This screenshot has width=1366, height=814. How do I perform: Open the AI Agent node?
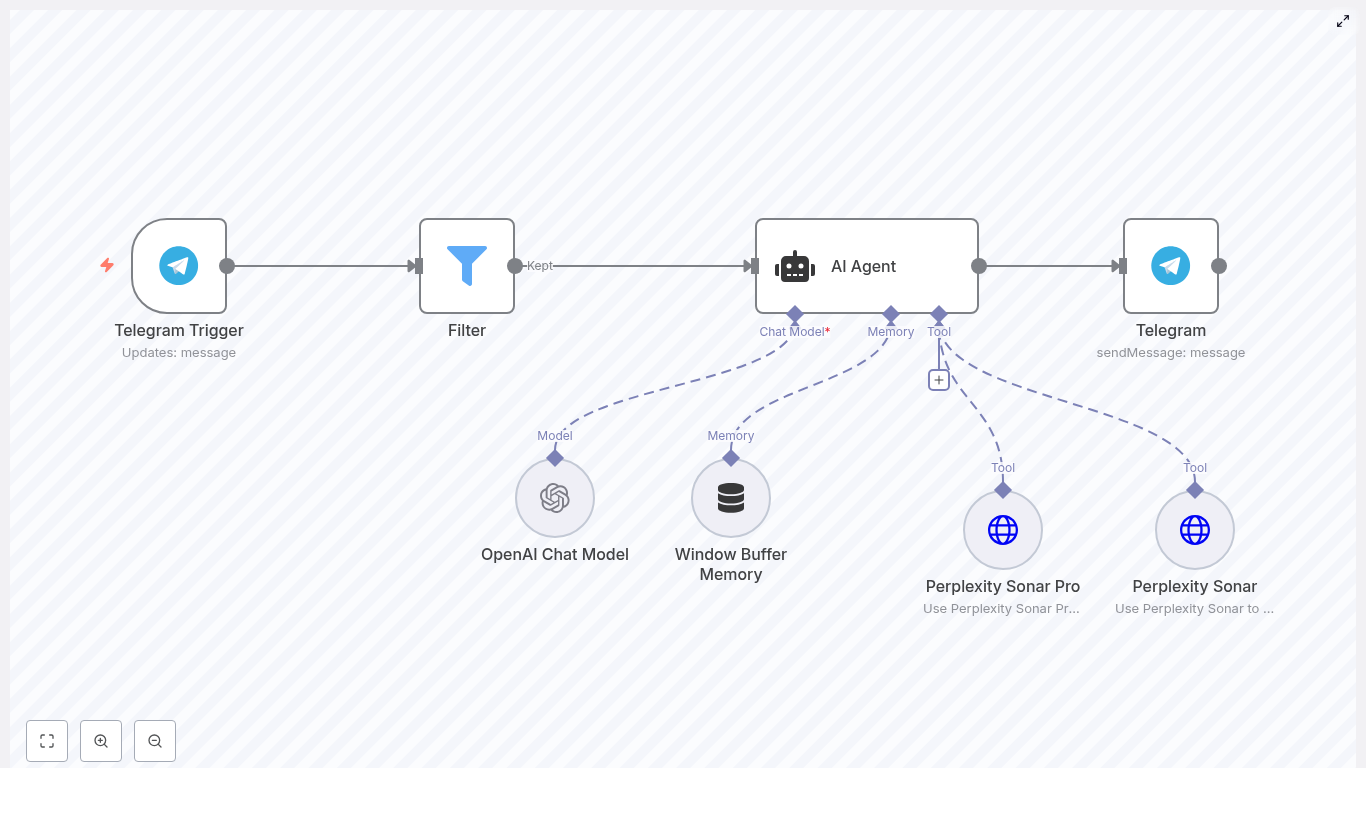(866, 266)
